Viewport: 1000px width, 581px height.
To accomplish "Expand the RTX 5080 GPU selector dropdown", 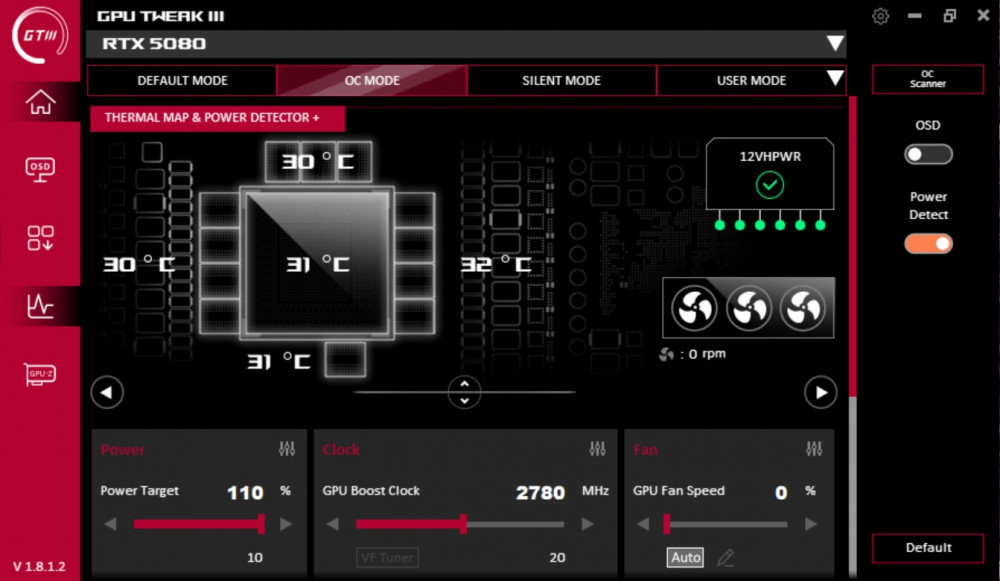I will (835, 43).
